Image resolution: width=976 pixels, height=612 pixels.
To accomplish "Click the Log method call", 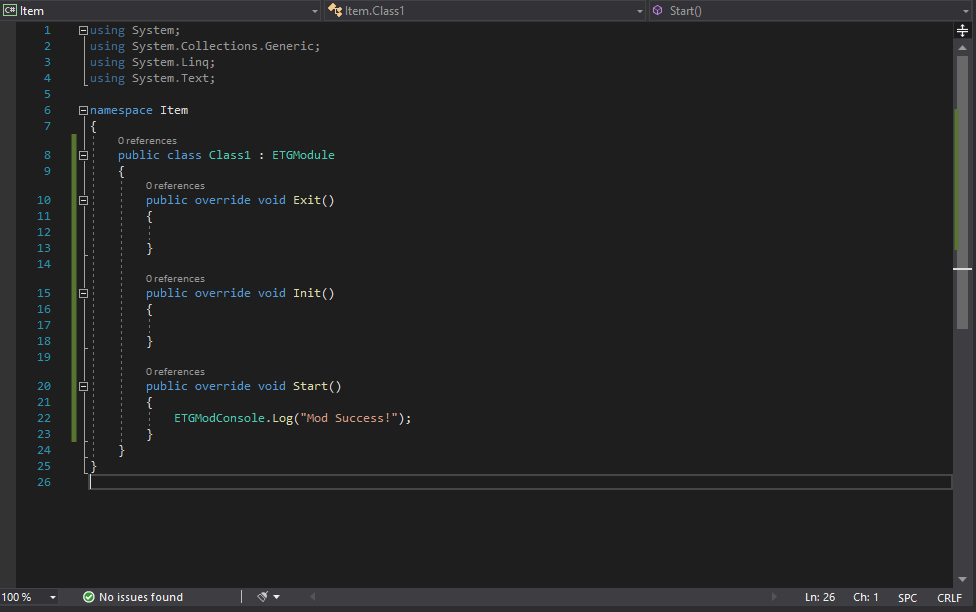I will (282, 418).
